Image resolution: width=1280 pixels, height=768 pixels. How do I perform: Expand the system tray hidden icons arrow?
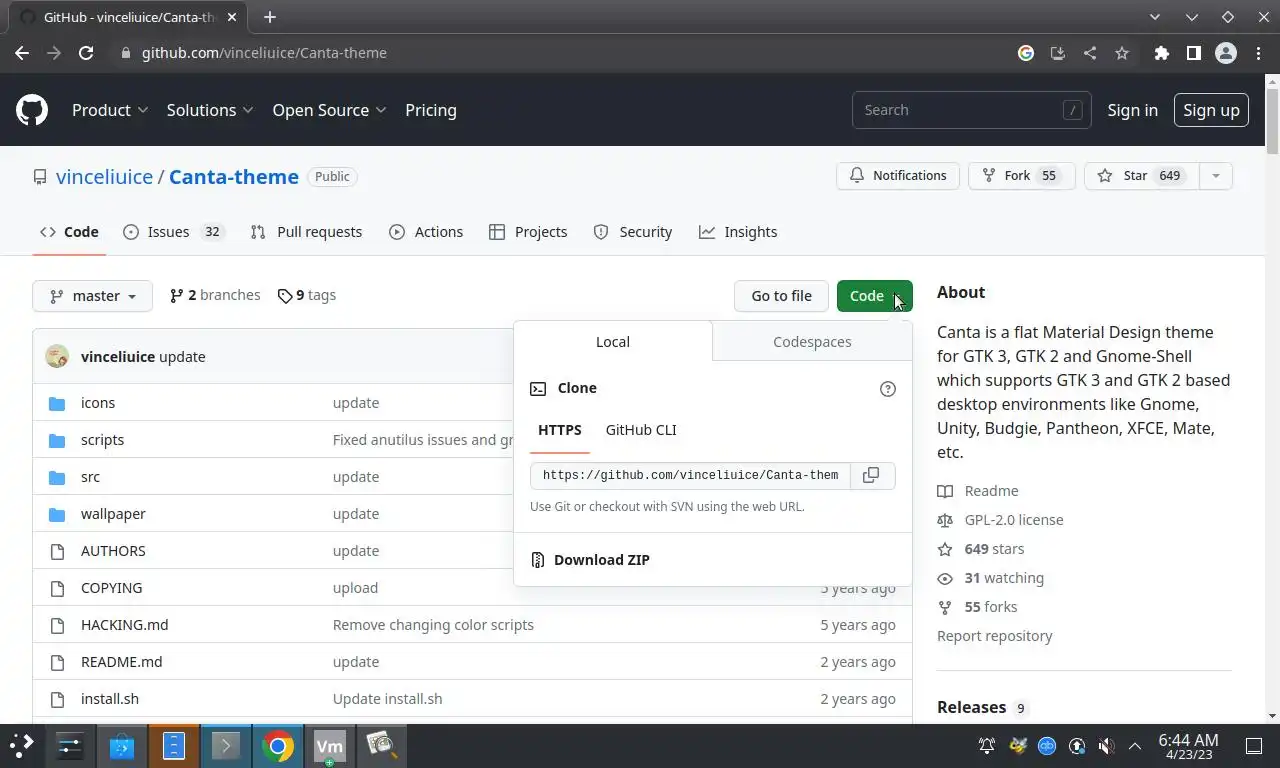[x=1135, y=746]
